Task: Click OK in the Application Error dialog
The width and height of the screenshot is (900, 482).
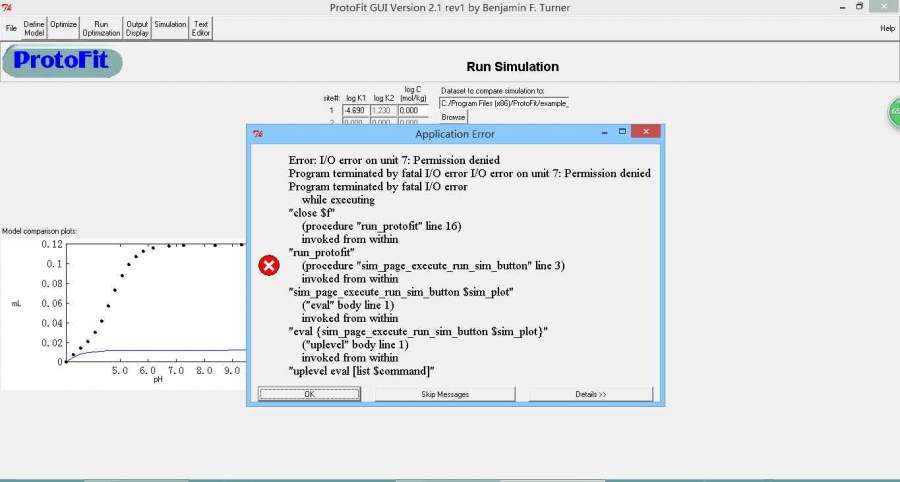Action: 309,394
